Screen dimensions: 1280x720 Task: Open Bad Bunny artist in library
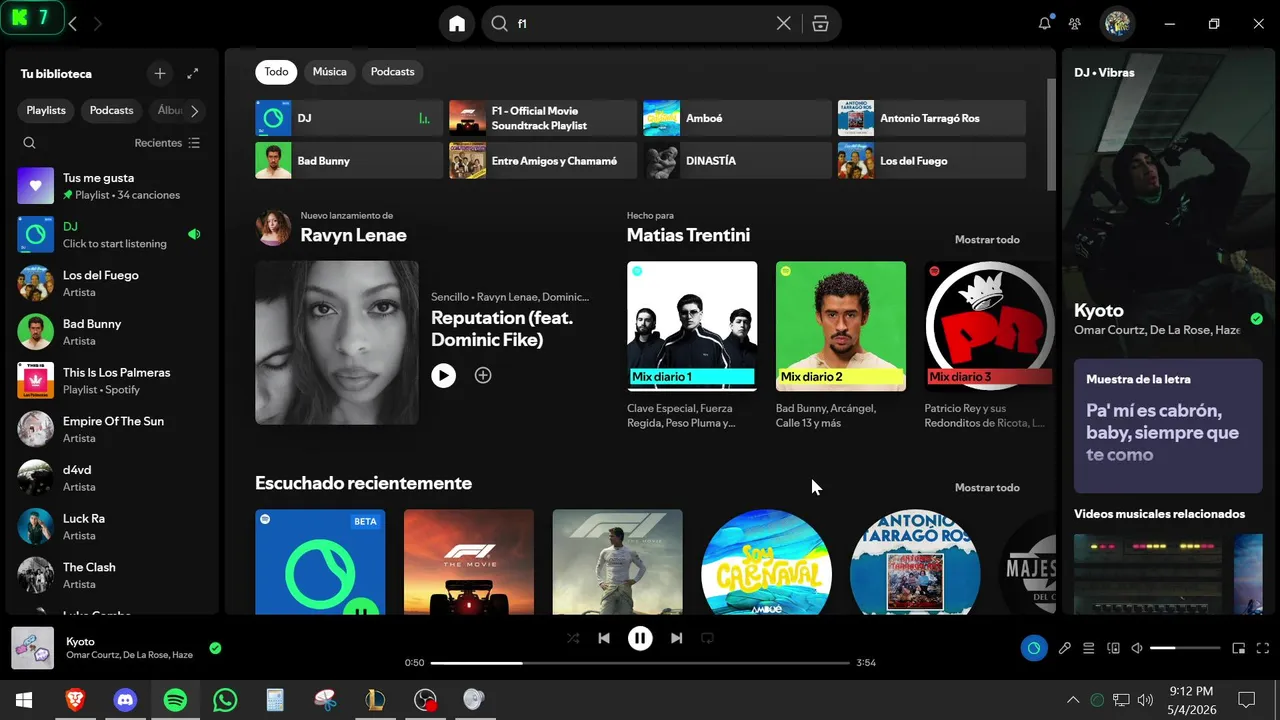112,332
